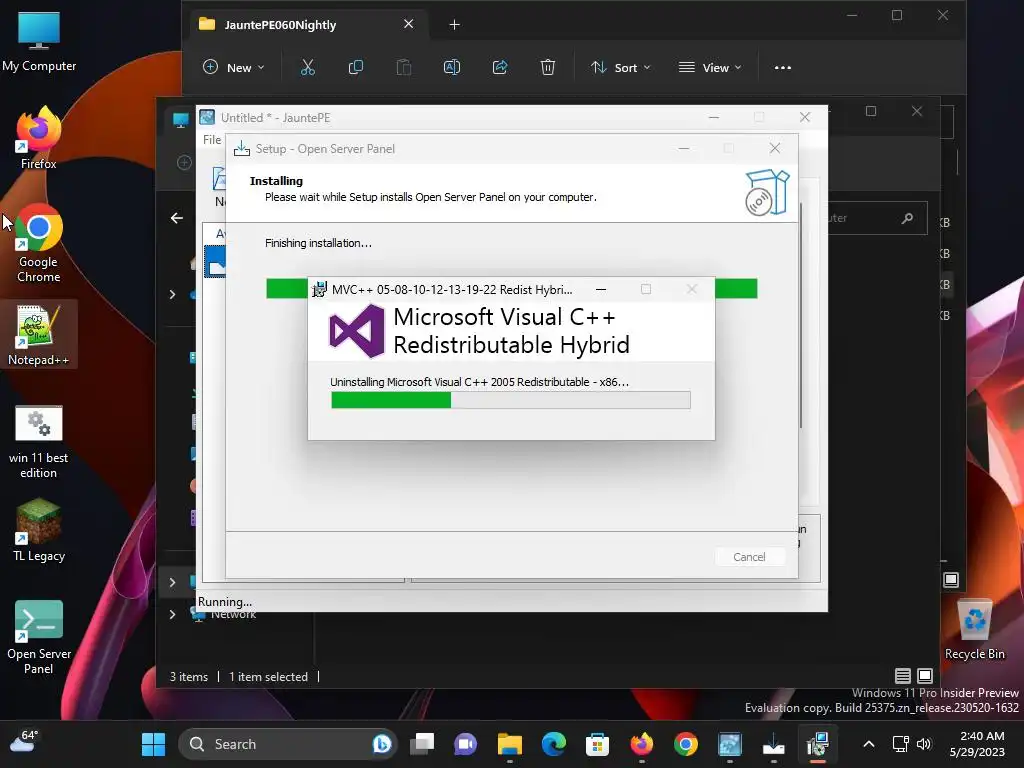Open Microsoft Edge from taskbar
Viewport: 1024px width, 768px height.
click(x=554, y=744)
